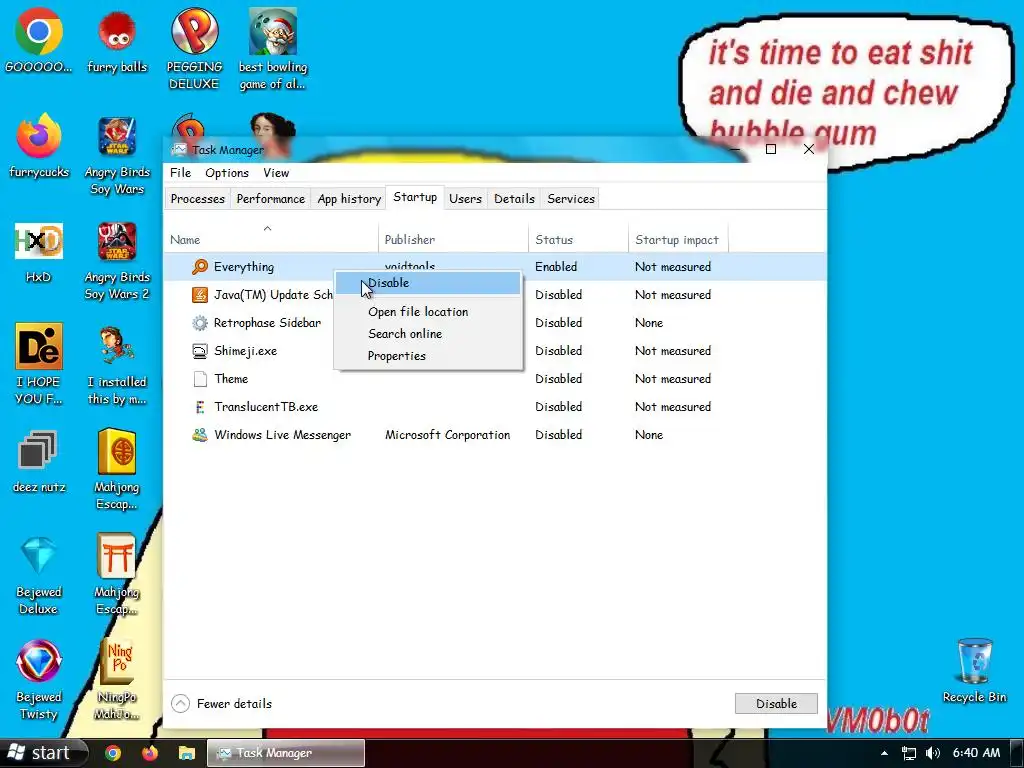
Task: Click the Windows Live Messenger icon
Action: 200,435
